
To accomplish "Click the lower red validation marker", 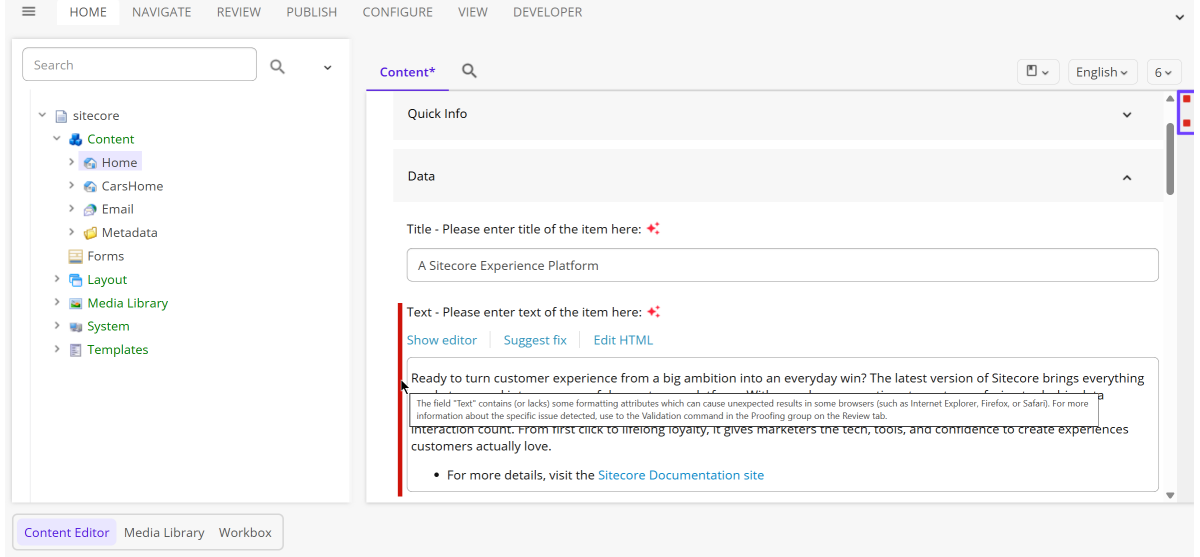I will pyautogui.click(x=1187, y=123).
